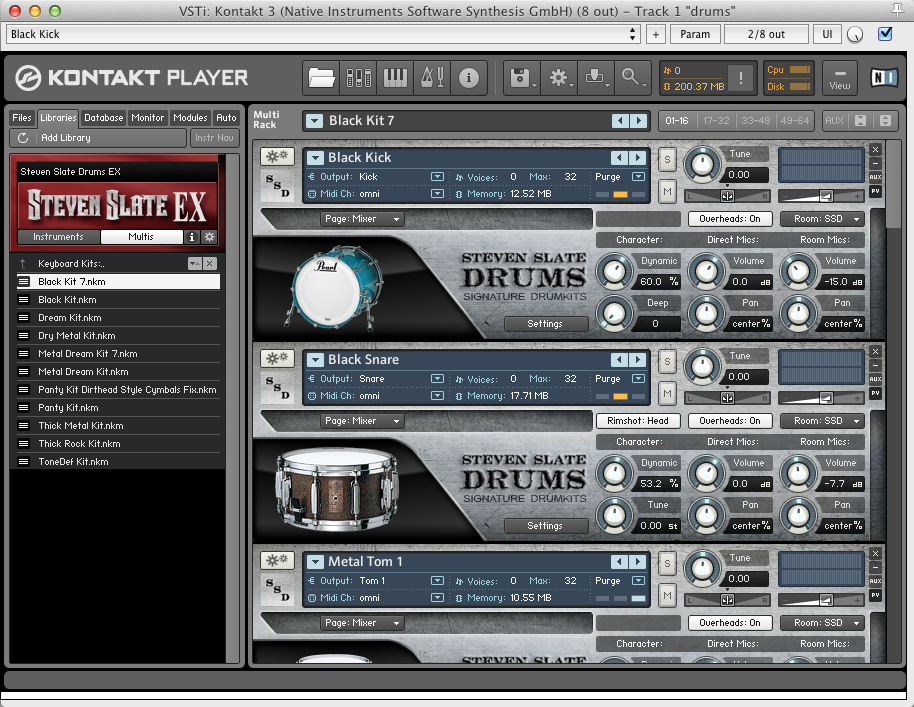This screenshot has height=707, width=914.
Task: Switch to the Database tab
Action: tap(104, 118)
